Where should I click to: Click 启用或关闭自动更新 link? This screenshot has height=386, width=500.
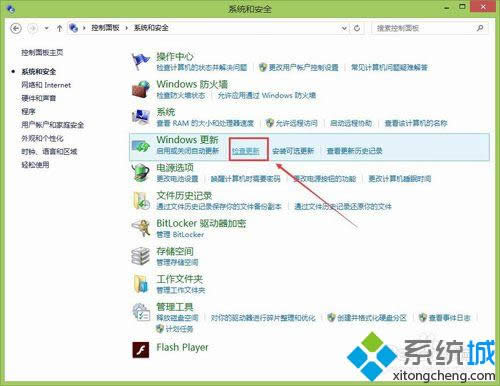pyautogui.click(x=188, y=151)
